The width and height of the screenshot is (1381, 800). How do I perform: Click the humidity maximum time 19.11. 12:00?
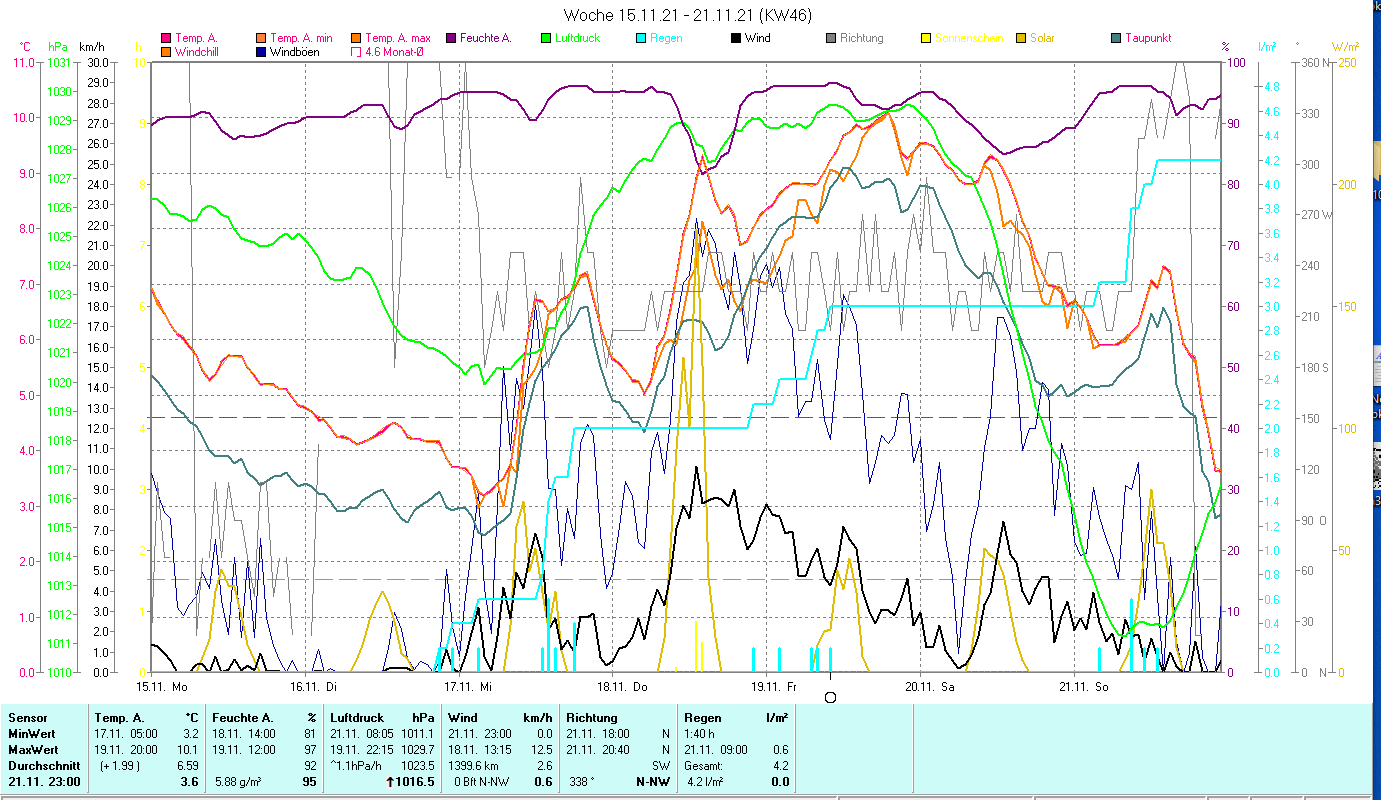click(245, 750)
